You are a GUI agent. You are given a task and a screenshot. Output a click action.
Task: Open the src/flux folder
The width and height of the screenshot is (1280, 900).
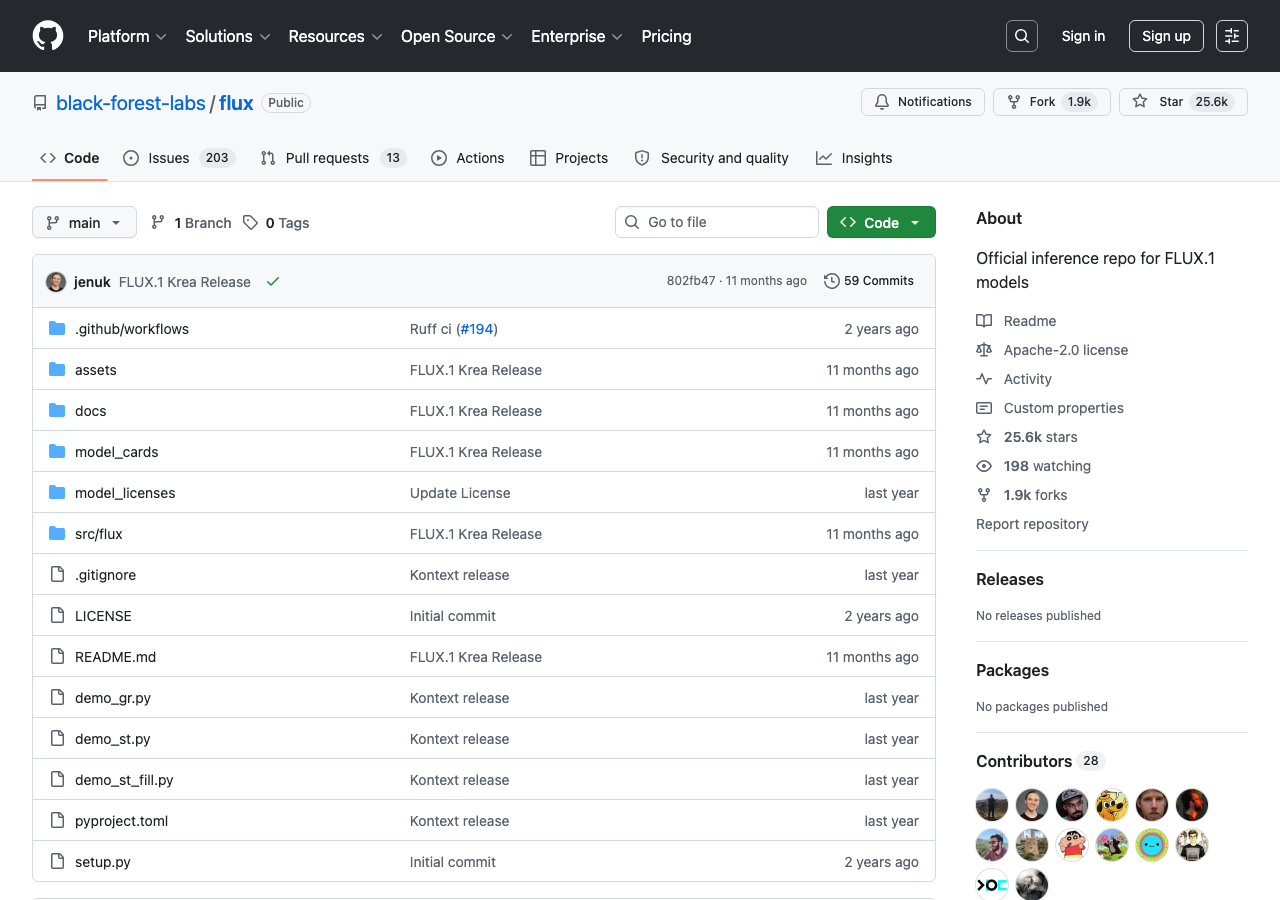click(x=99, y=534)
